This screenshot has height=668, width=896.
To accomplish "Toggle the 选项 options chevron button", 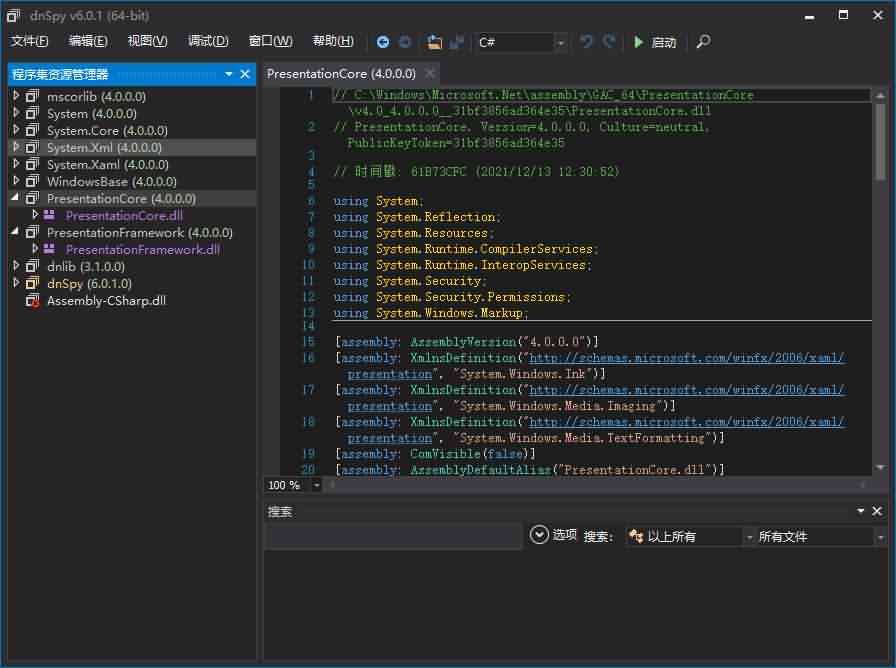I will coord(540,535).
